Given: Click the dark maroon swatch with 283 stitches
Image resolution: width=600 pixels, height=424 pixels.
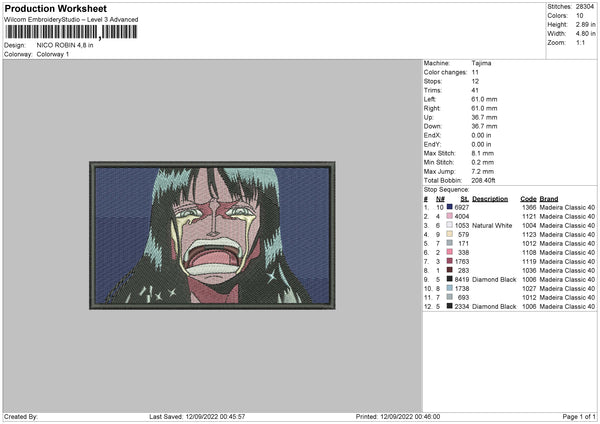Looking at the screenshot, I should point(450,270).
